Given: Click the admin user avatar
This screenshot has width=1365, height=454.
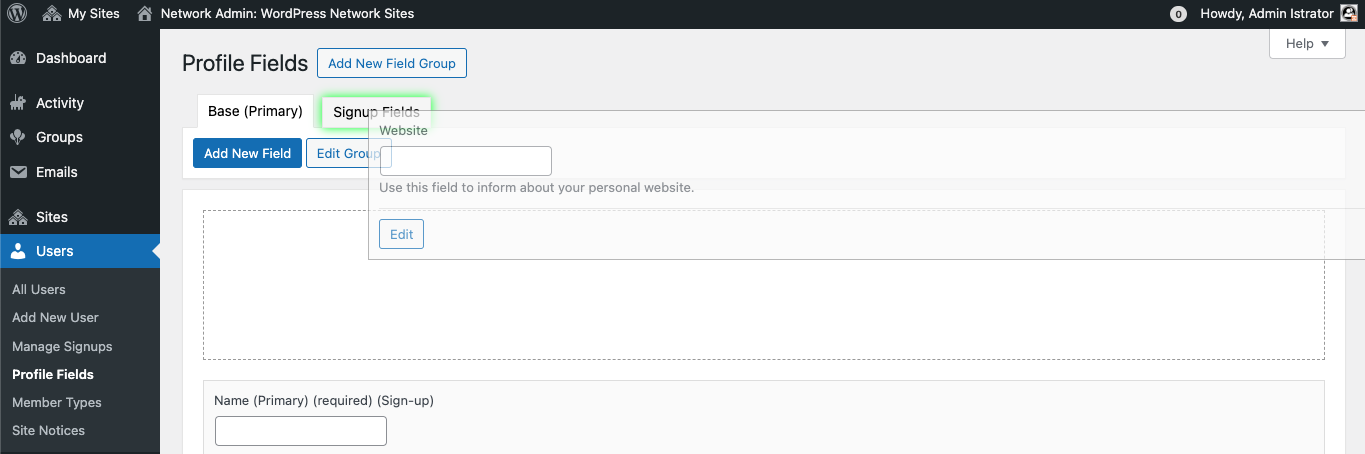Looking at the screenshot, I should point(1348,14).
